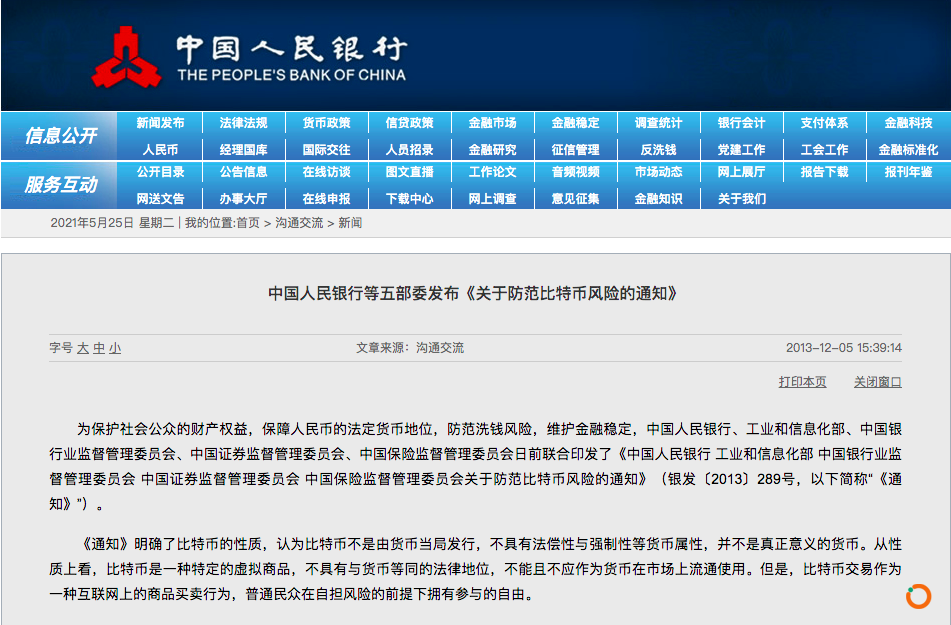Open the 公告信息 page
951x625 pixels.
(x=243, y=172)
